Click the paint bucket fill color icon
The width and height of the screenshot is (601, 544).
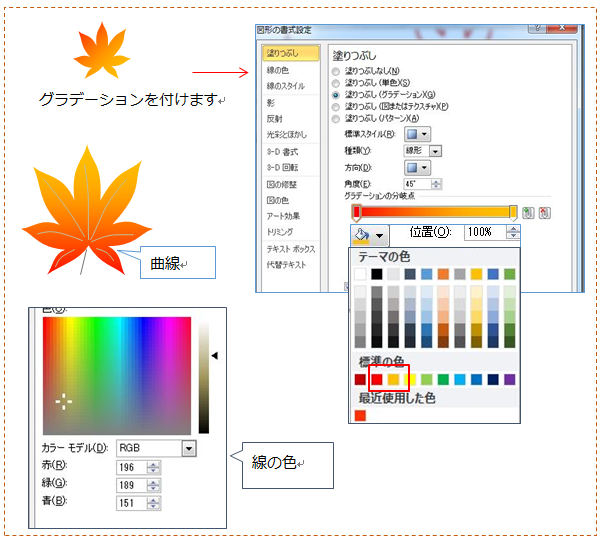[x=362, y=233]
